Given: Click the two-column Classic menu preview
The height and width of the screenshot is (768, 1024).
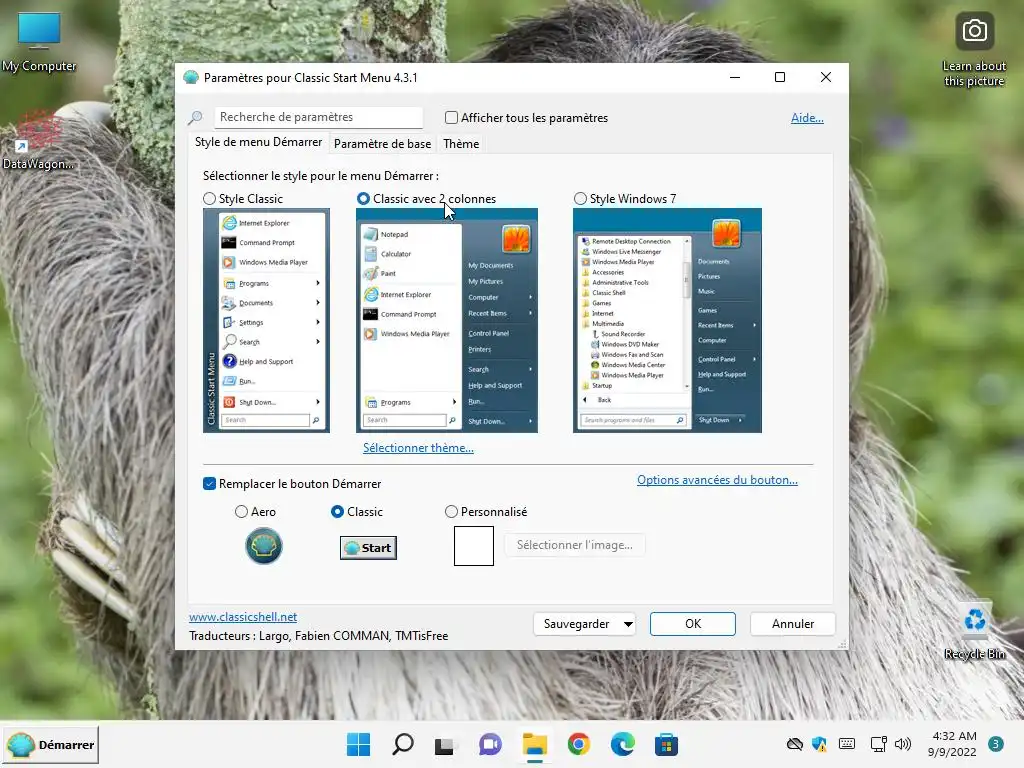Looking at the screenshot, I should point(447,320).
